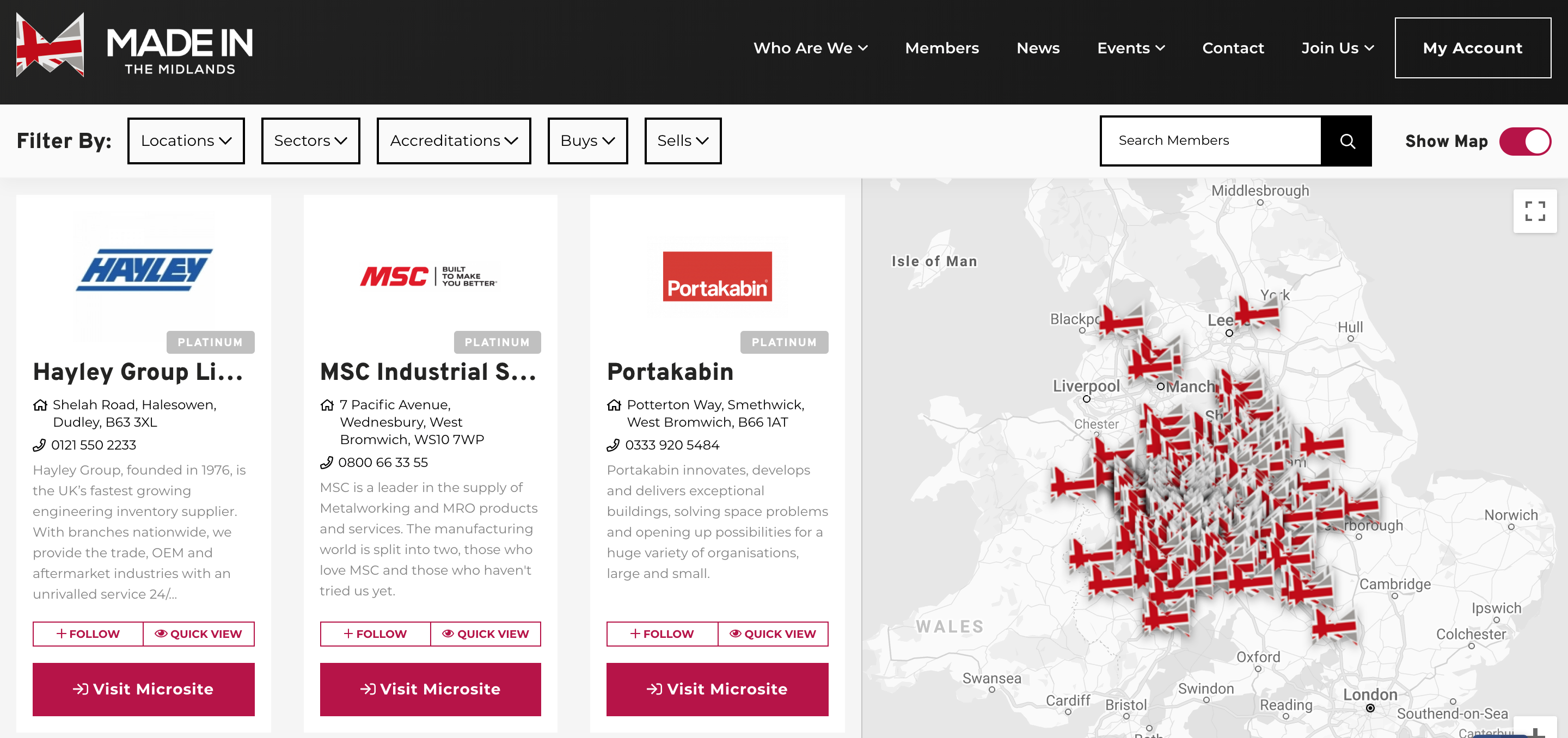Click the My Account button
1568x738 pixels.
[1472, 48]
